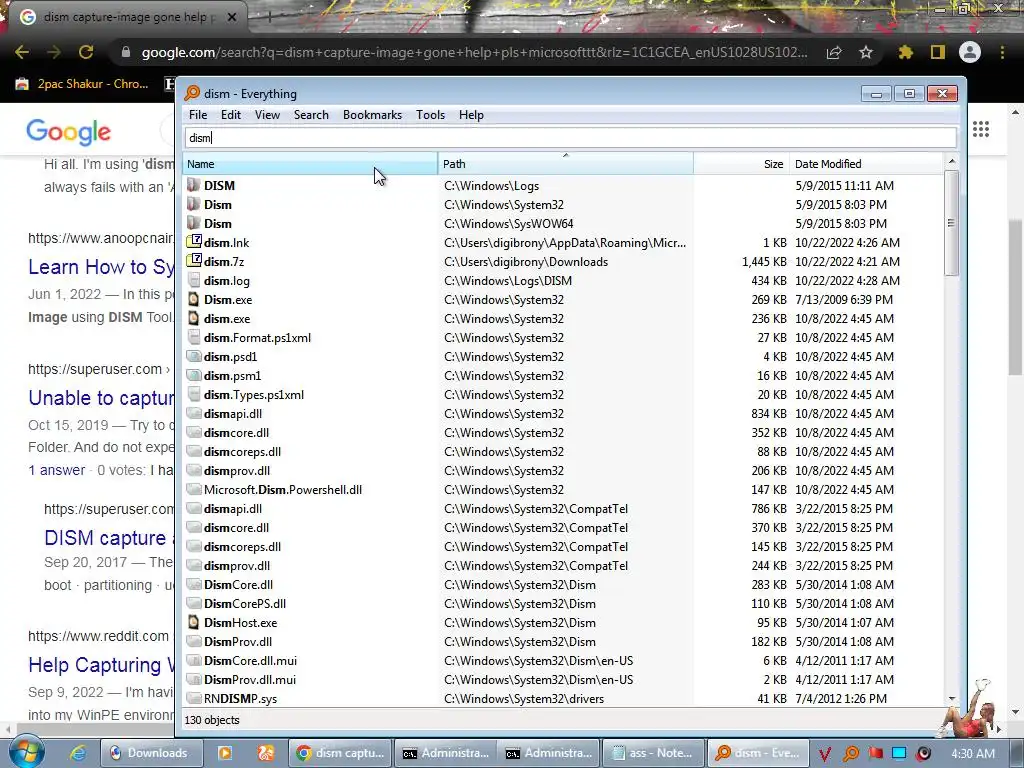This screenshot has height=768, width=1024.
Task: Select the dism.lnk shortcut icon
Action: coord(193,242)
